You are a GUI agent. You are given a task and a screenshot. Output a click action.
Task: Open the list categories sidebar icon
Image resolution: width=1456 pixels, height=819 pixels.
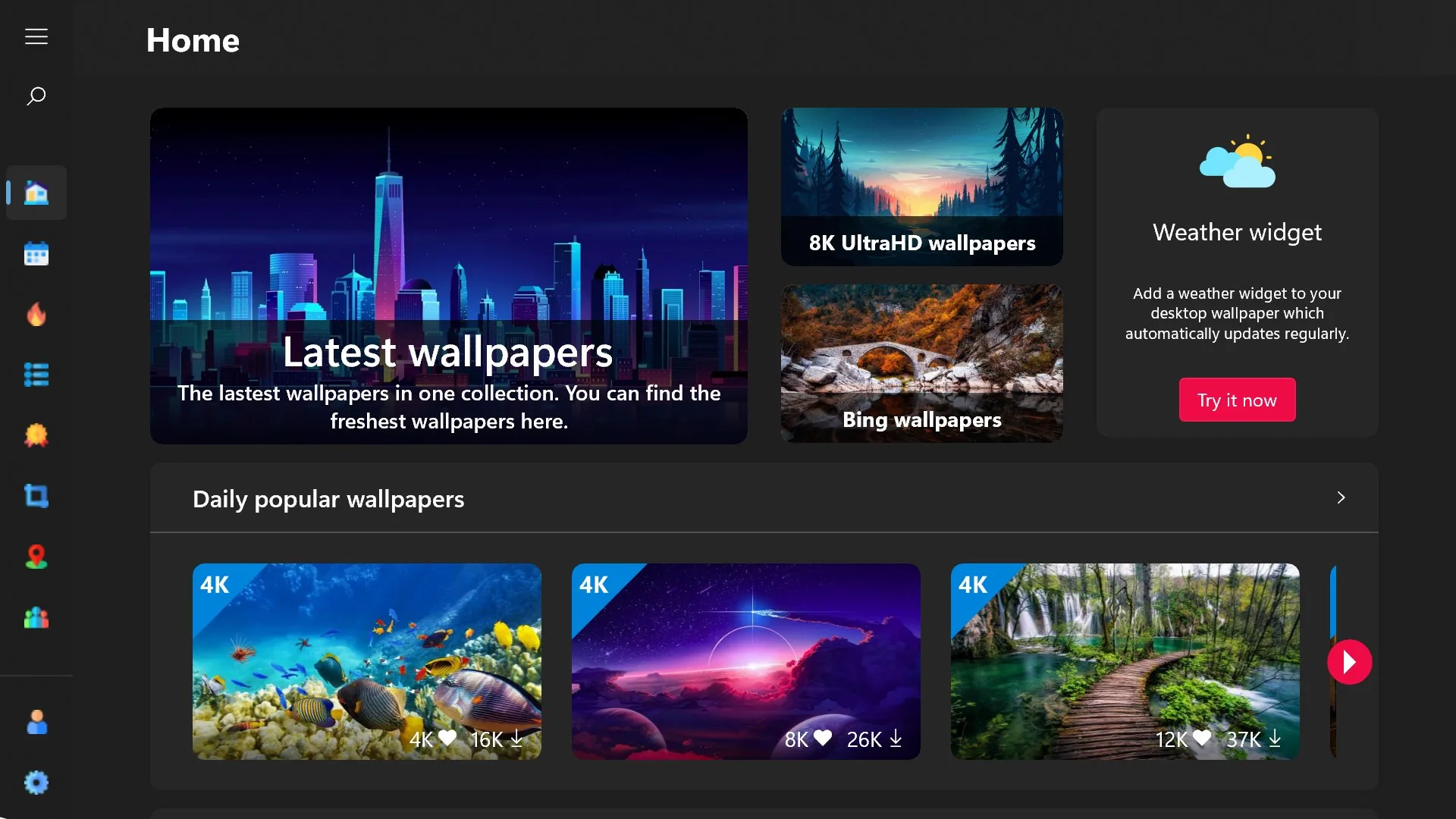(x=36, y=375)
